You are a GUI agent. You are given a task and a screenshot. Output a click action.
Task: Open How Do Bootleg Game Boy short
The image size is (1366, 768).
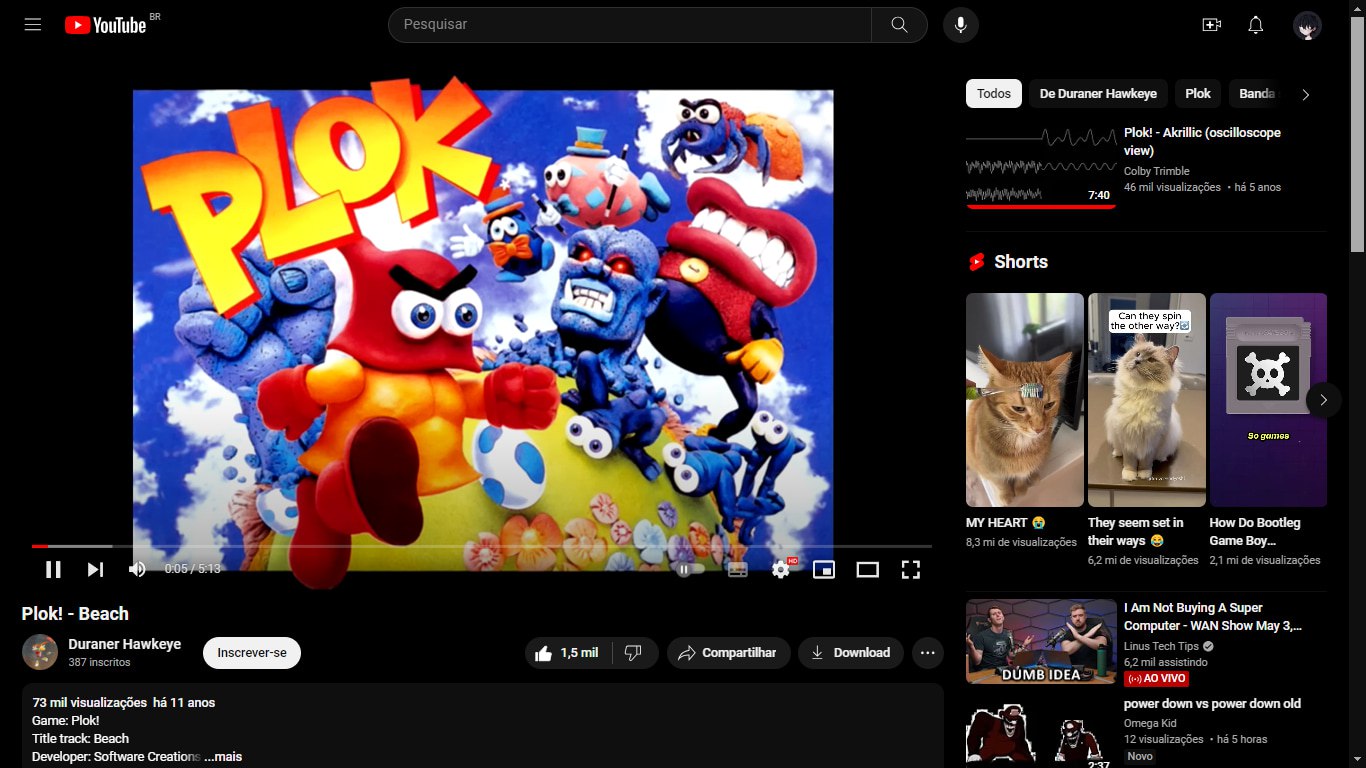(1268, 400)
